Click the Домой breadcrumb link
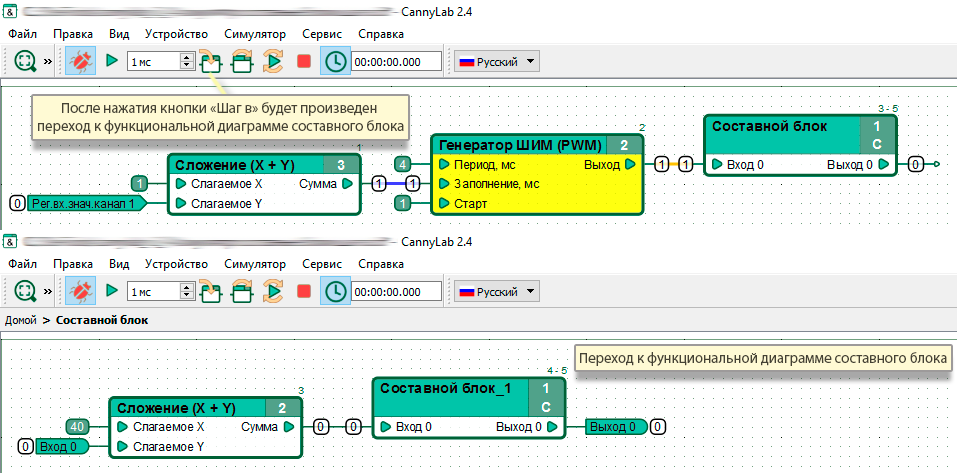Screen dimensions: 957x473 (21, 320)
